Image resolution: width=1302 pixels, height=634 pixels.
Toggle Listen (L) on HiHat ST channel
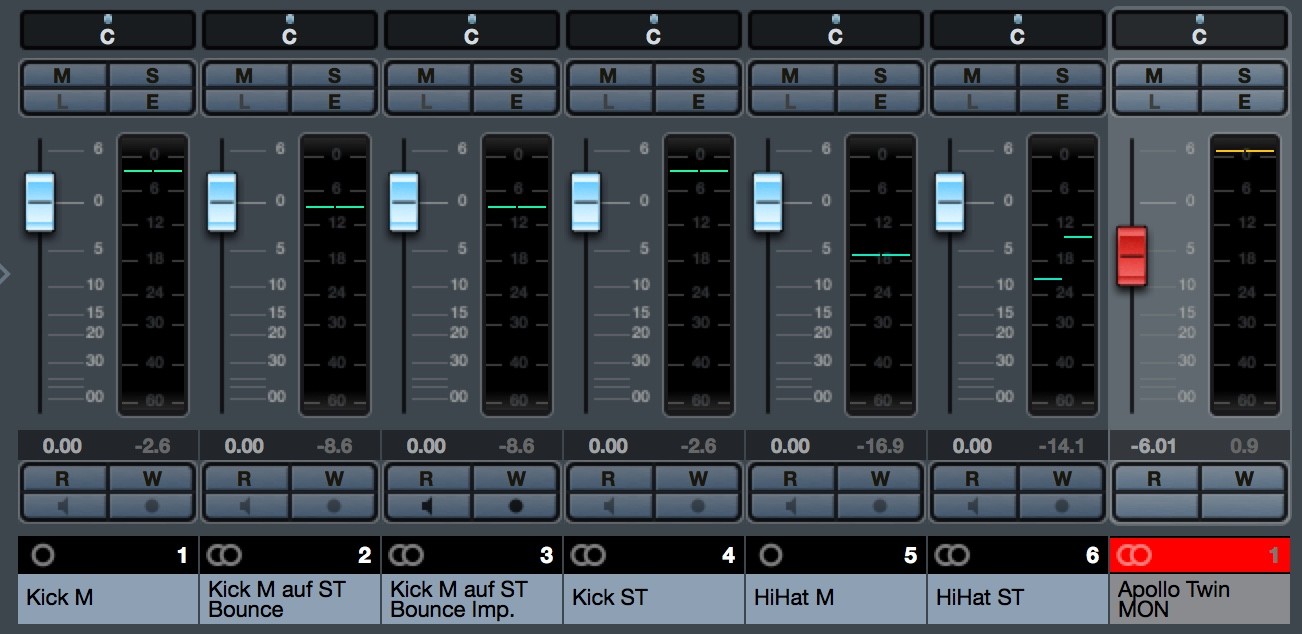(x=972, y=101)
